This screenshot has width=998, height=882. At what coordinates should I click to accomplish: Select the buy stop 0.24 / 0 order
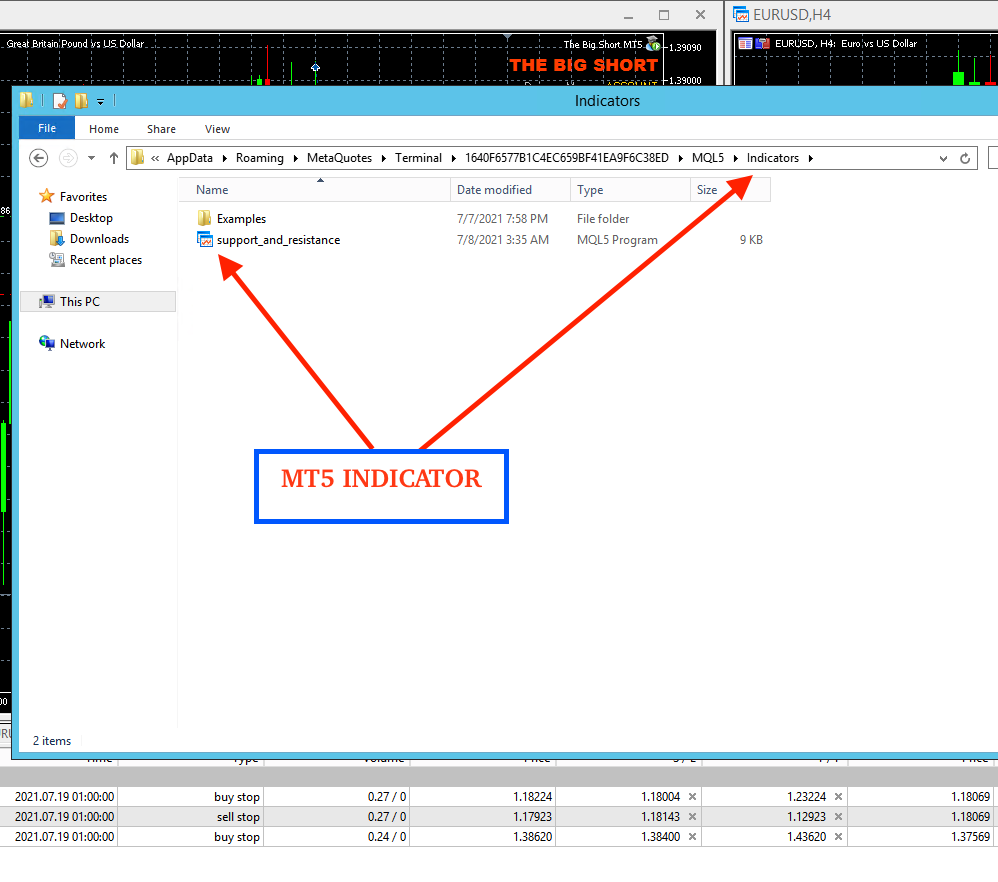(x=499, y=837)
